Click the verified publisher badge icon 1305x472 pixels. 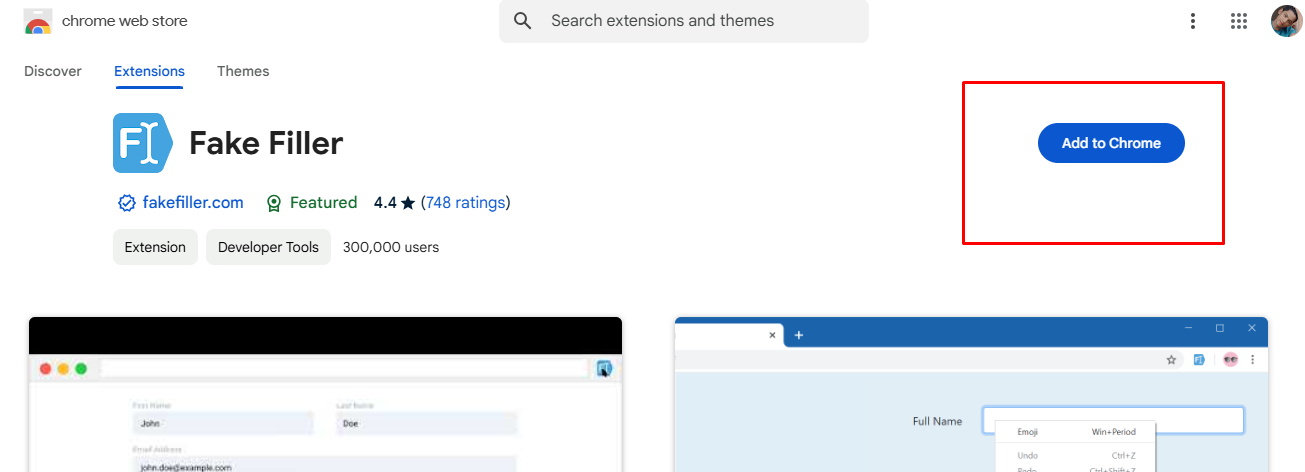point(127,203)
